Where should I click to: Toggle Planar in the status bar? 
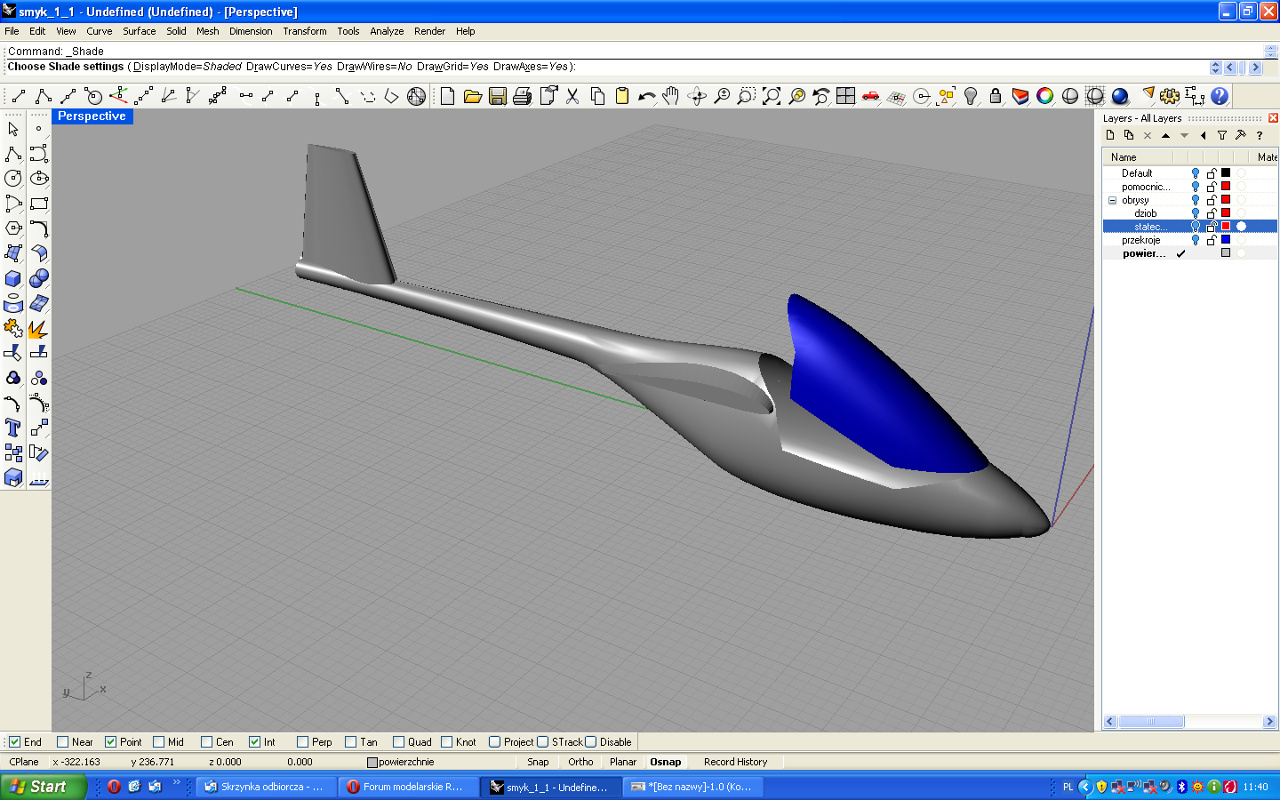(623, 762)
